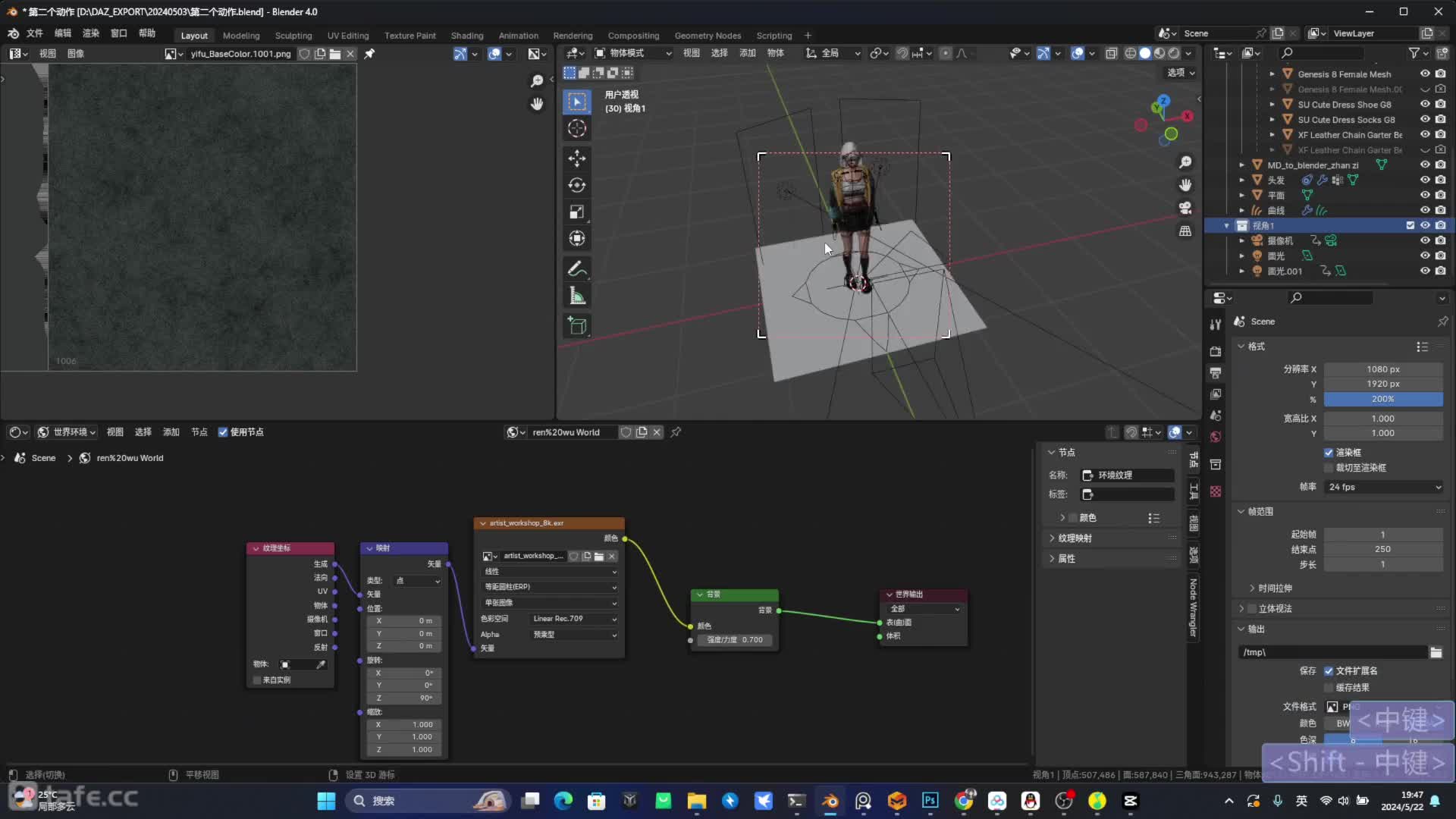This screenshot has width=1456, height=819.
Task: Select the Move tool
Action: pos(577,158)
